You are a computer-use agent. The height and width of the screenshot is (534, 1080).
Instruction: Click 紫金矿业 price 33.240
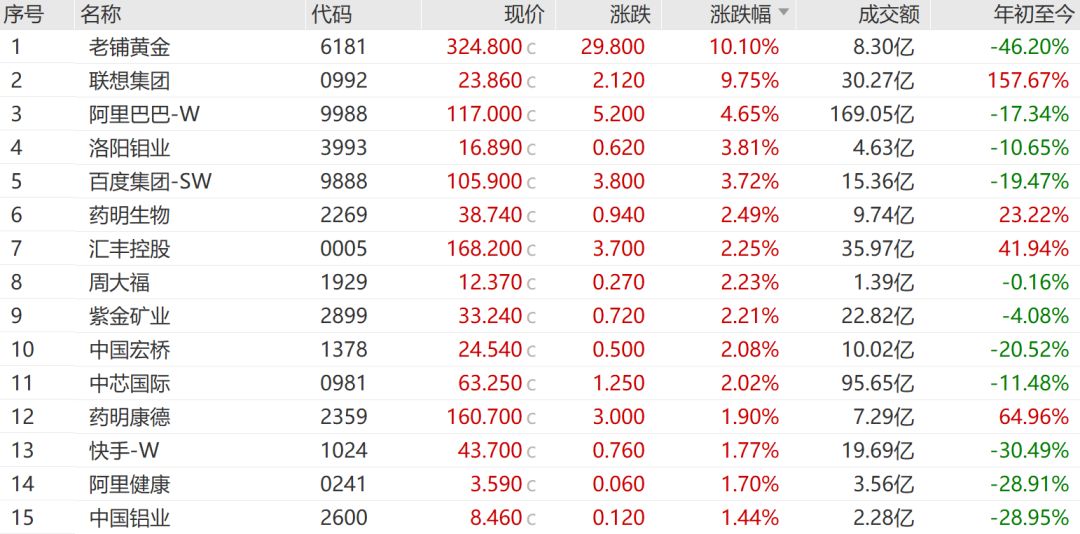point(490,316)
